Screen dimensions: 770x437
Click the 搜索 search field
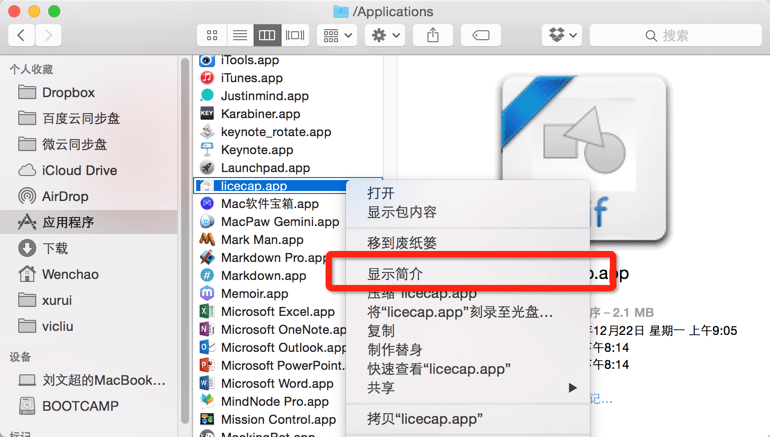tap(675, 35)
